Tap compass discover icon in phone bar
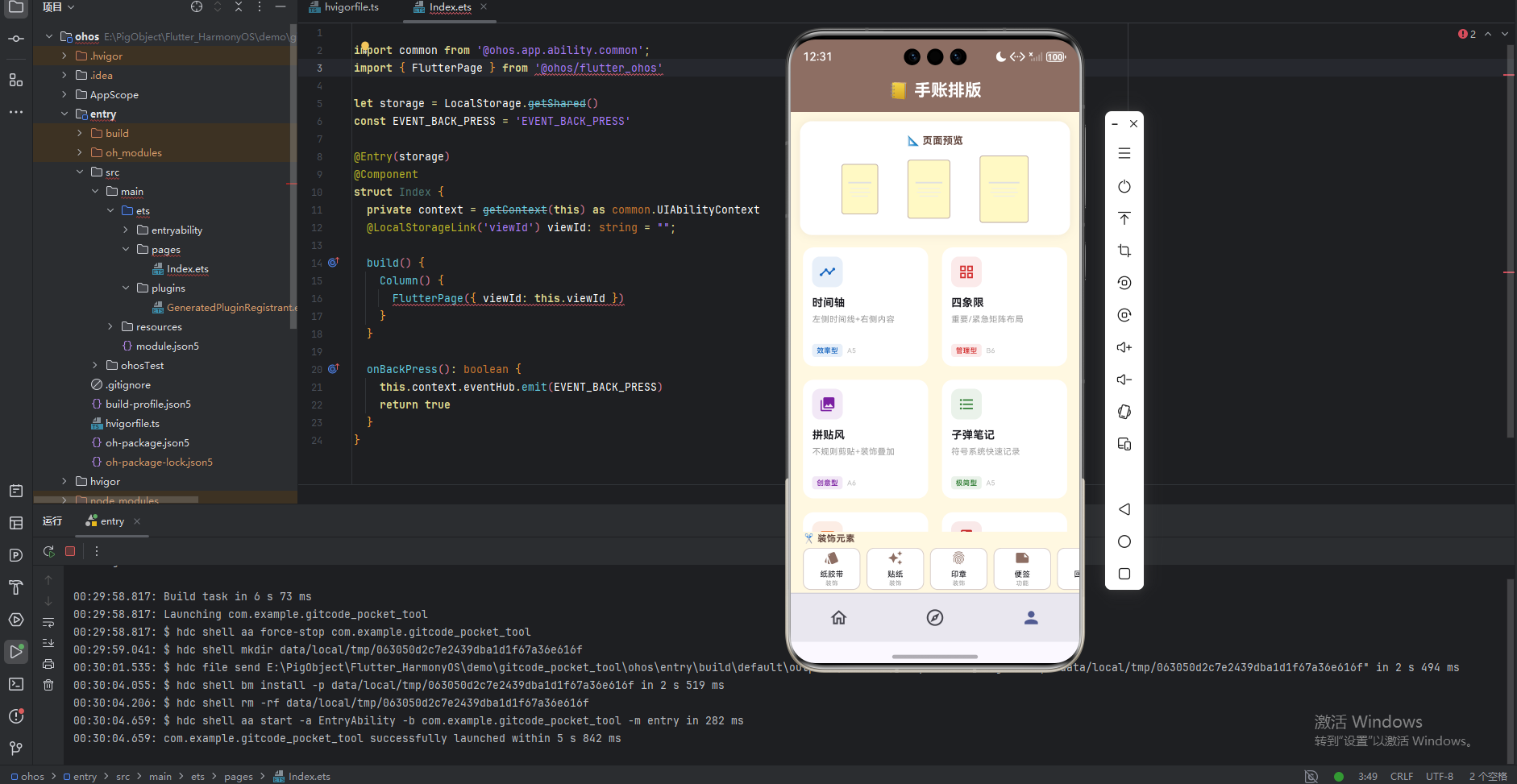Image resolution: width=1517 pixels, height=784 pixels. (x=935, y=618)
